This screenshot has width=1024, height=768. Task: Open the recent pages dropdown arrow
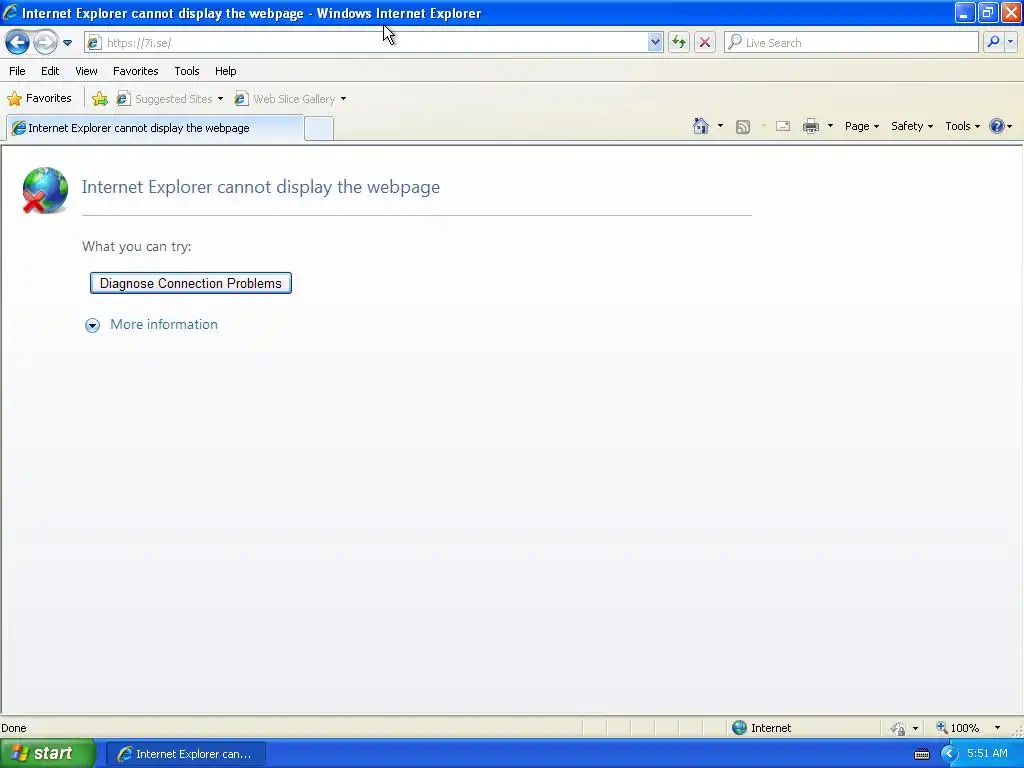[x=67, y=43]
